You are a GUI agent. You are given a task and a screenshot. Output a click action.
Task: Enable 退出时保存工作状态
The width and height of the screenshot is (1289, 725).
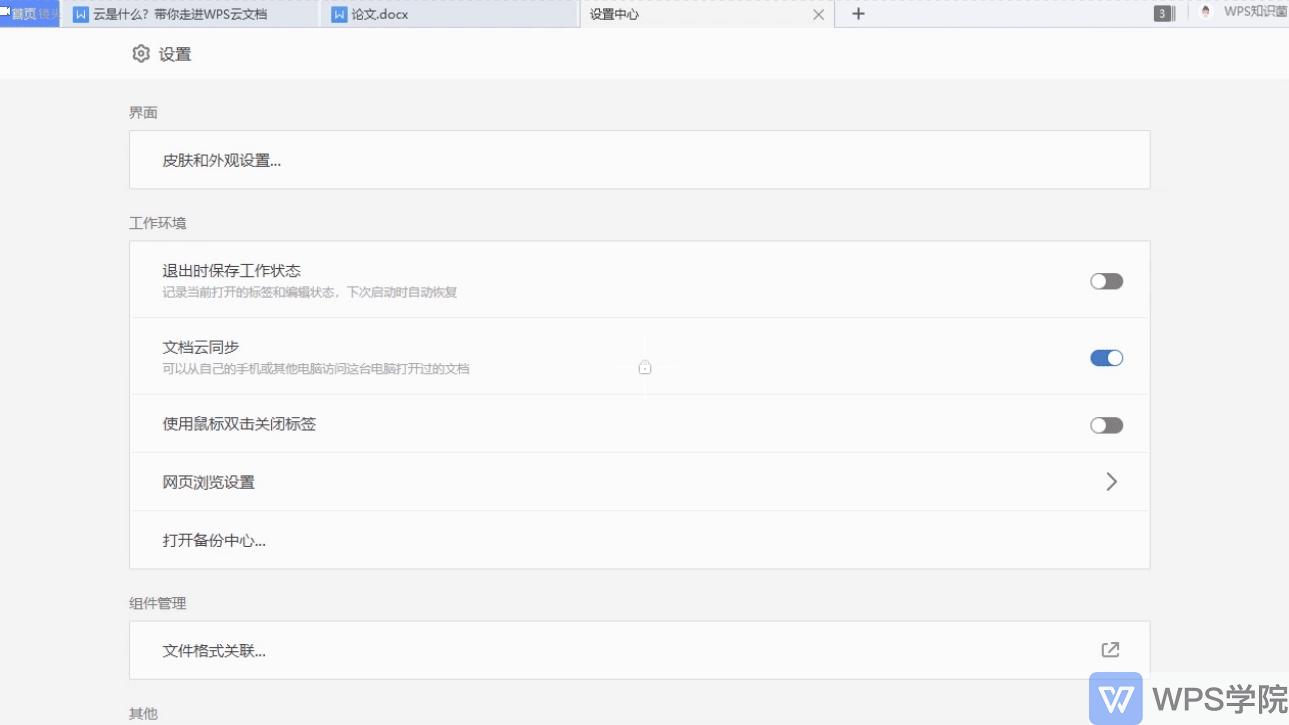1105,281
